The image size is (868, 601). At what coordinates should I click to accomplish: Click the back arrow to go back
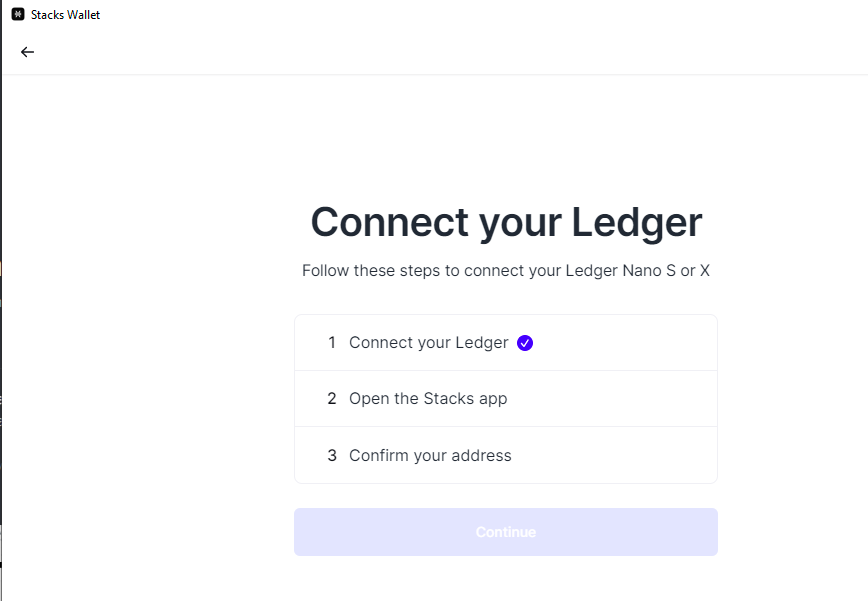[27, 51]
